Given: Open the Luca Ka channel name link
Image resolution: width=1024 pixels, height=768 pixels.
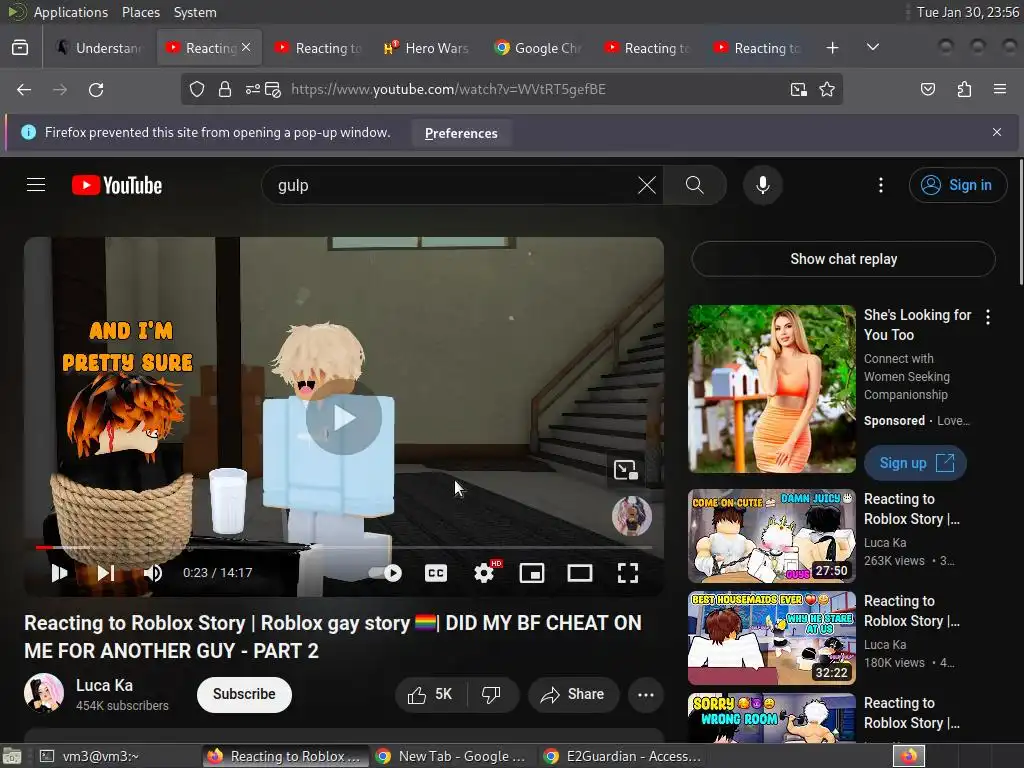Looking at the screenshot, I should click(x=104, y=685).
